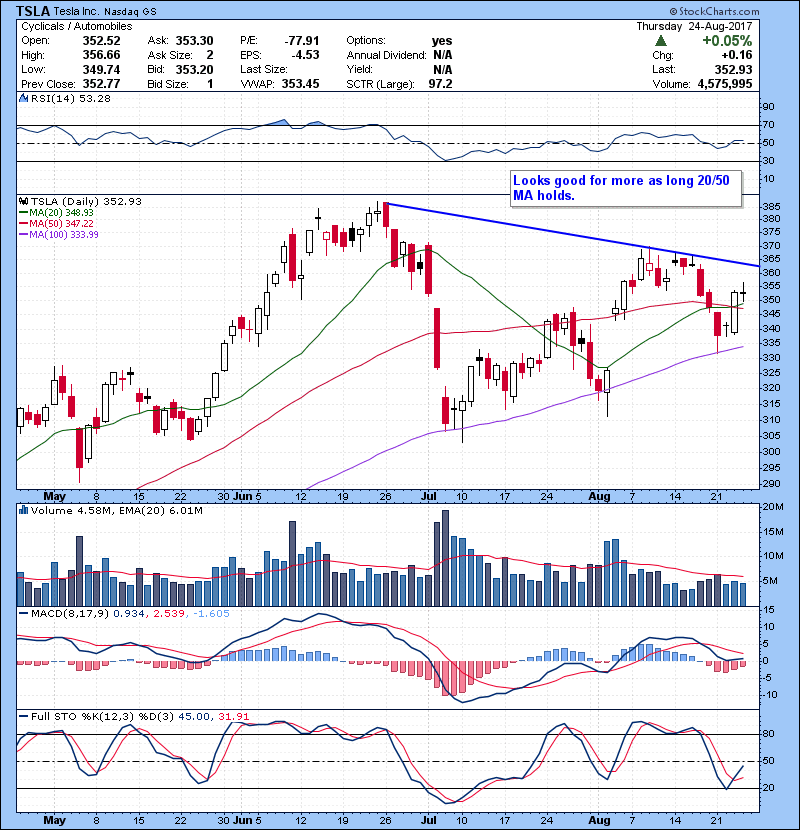Select the High value 356.66
Image resolution: width=800 pixels, height=830 pixels.
tap(102, 55)
